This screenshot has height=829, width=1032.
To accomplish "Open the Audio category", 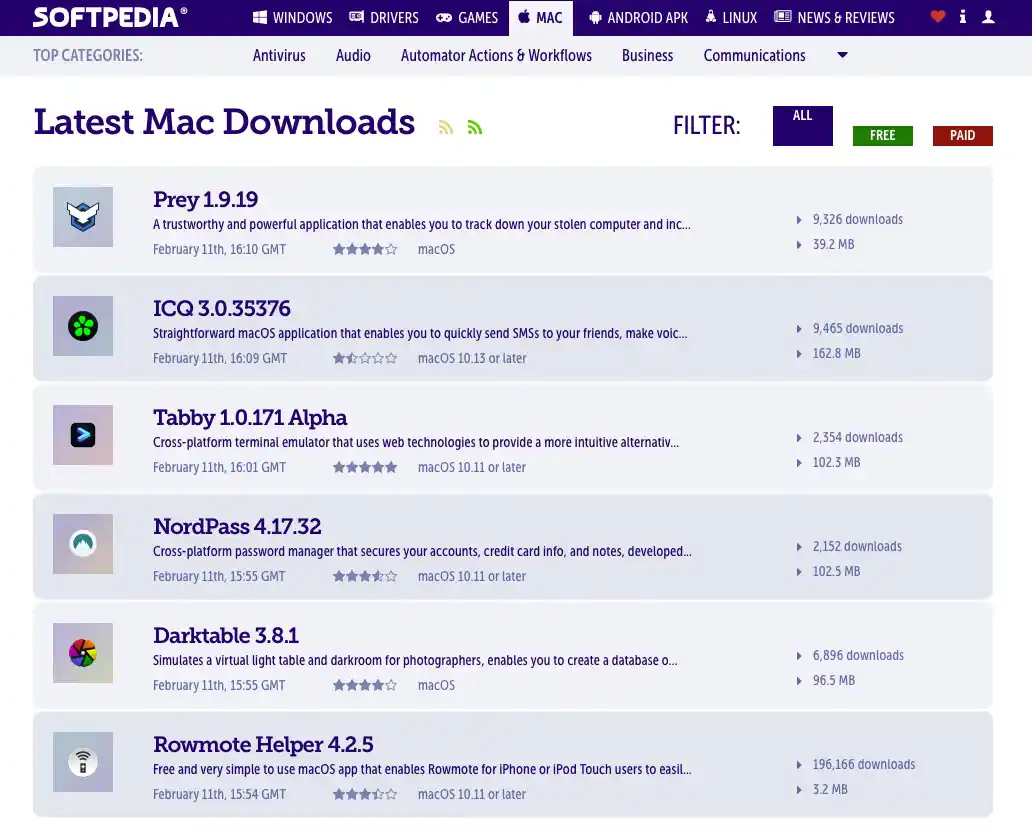I will 353,55.
